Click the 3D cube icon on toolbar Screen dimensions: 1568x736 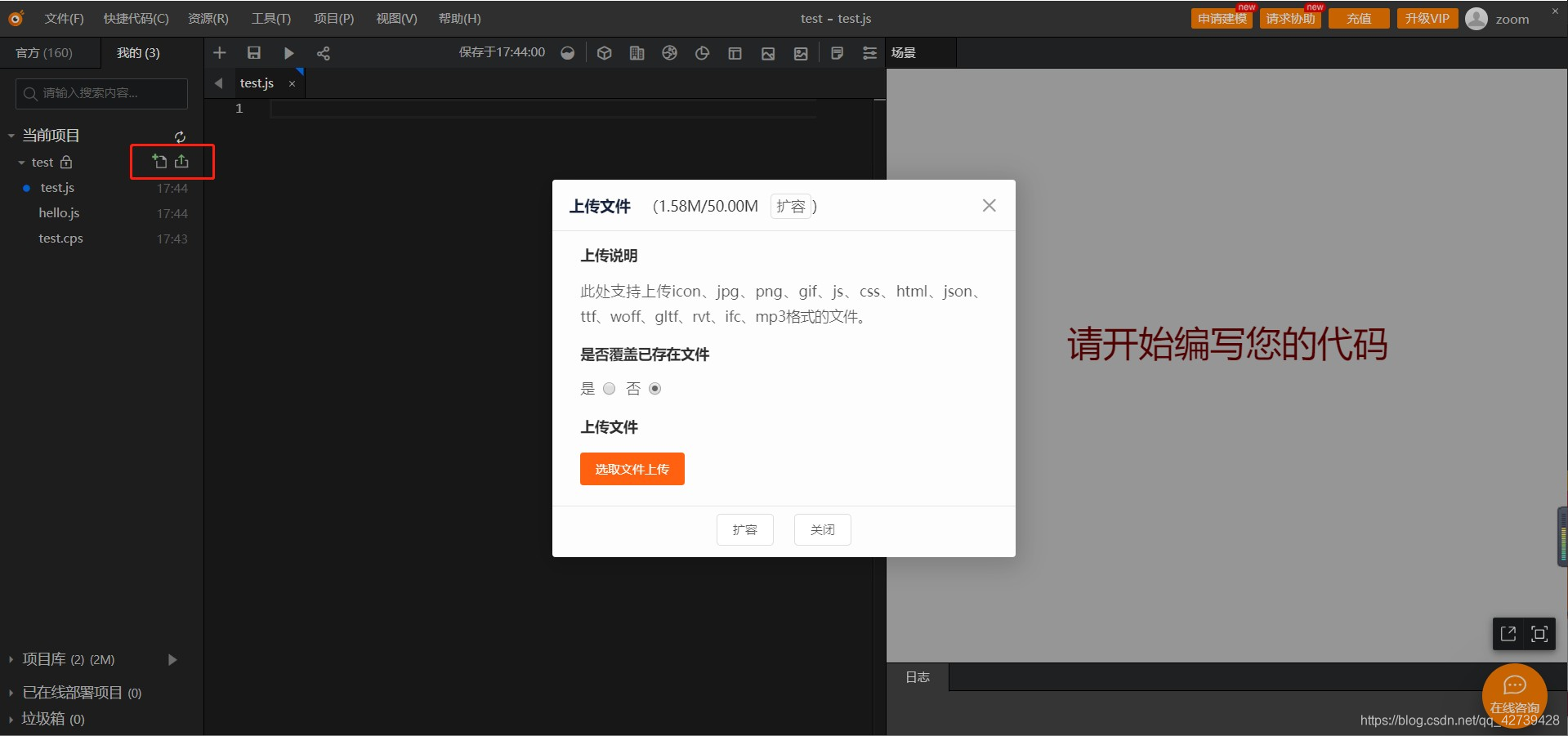(605, 52)
